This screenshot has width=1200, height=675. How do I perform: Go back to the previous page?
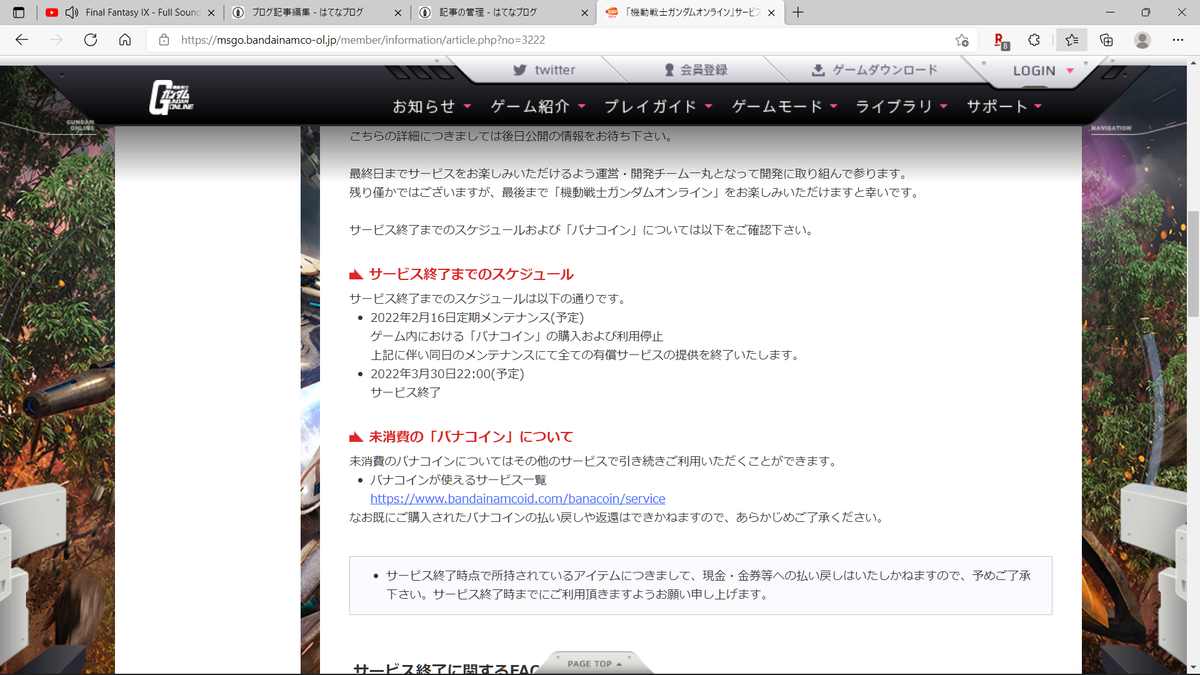(x=22, y=40)
